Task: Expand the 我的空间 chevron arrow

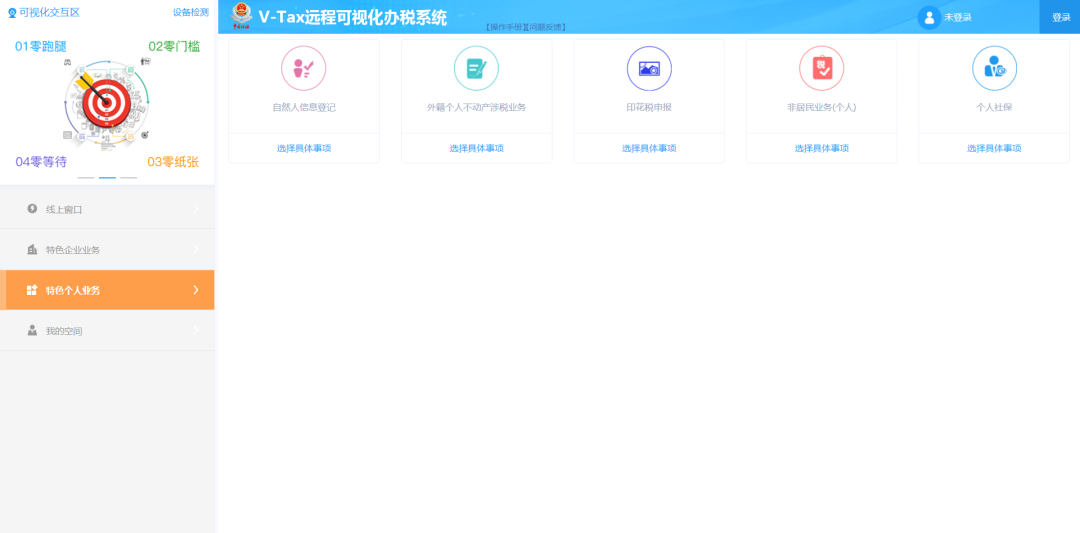Action: (196, 330)
